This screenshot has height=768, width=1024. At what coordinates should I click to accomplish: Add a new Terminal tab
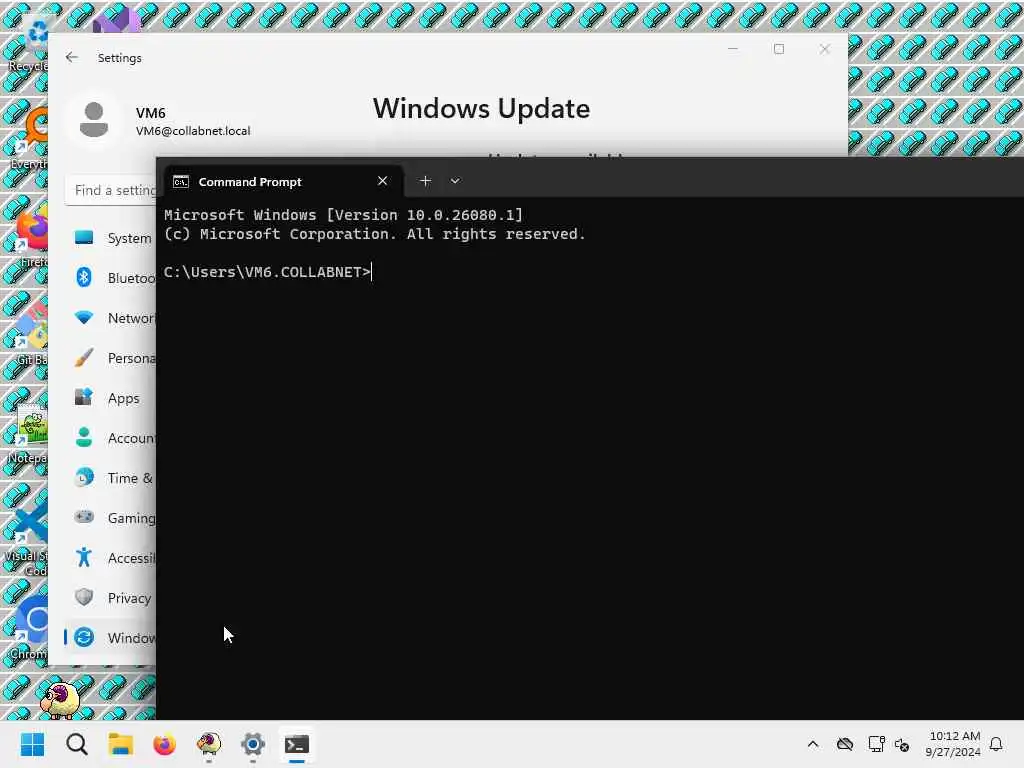click(x=425, y=181)
